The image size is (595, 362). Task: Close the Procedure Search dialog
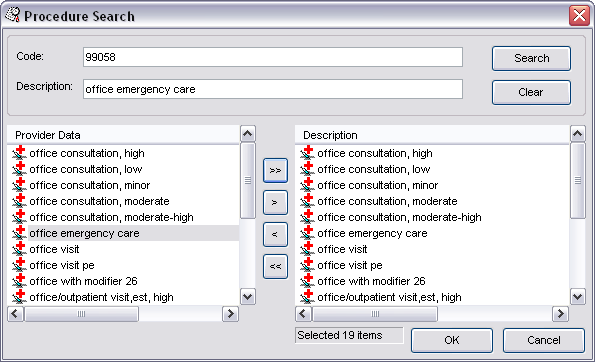[579, 16]
